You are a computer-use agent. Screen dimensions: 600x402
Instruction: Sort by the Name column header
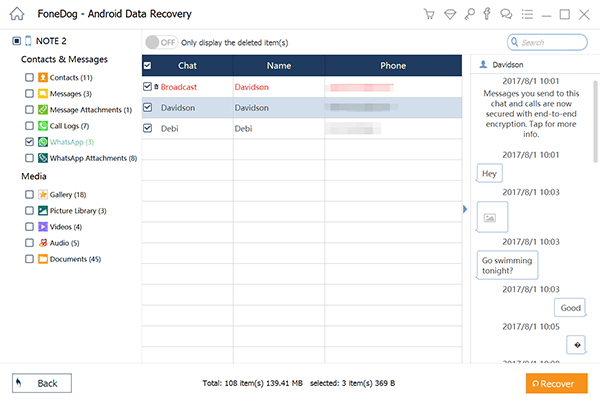pos(279,66)
